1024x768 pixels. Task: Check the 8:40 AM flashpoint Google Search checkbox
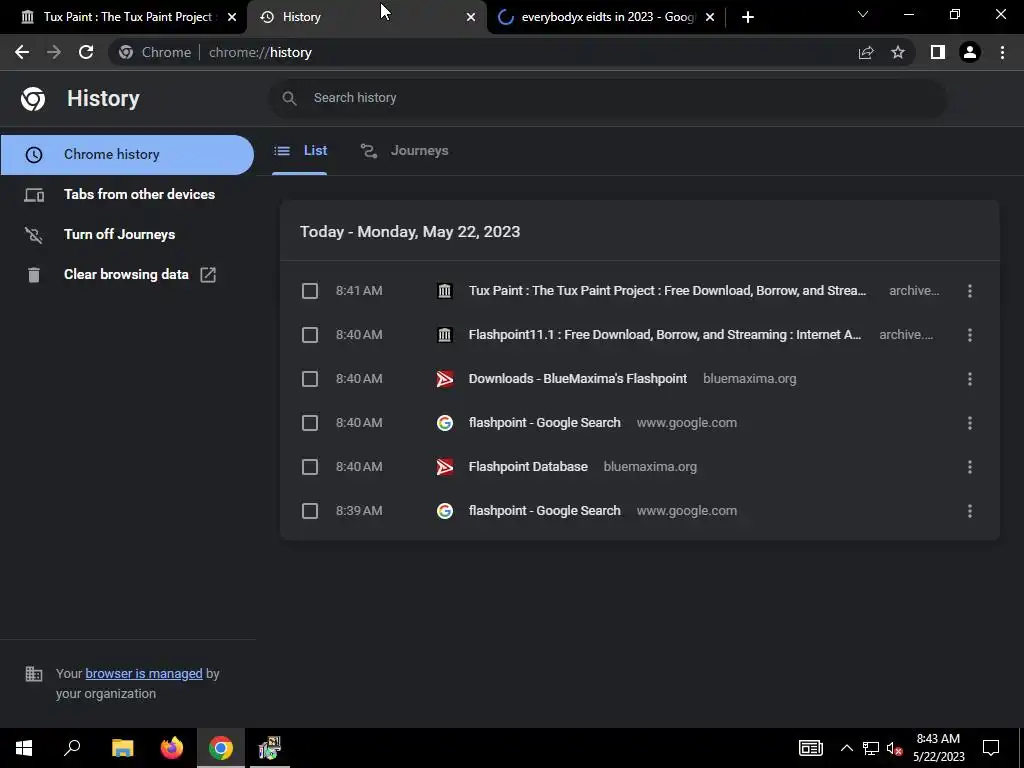coord(310,423)
